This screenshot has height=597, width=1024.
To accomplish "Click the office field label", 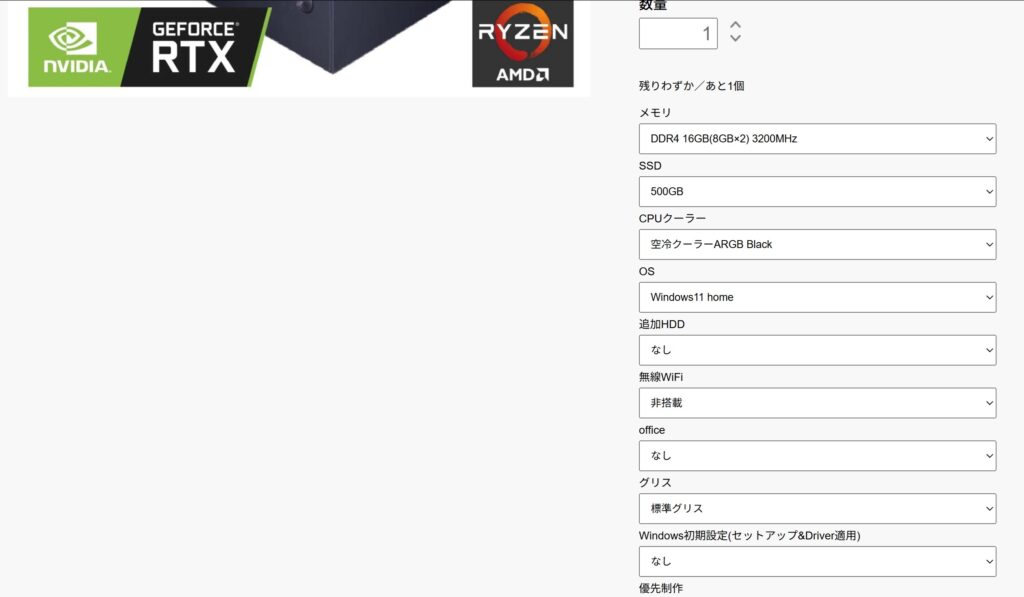I will click(x=652, y=430).
